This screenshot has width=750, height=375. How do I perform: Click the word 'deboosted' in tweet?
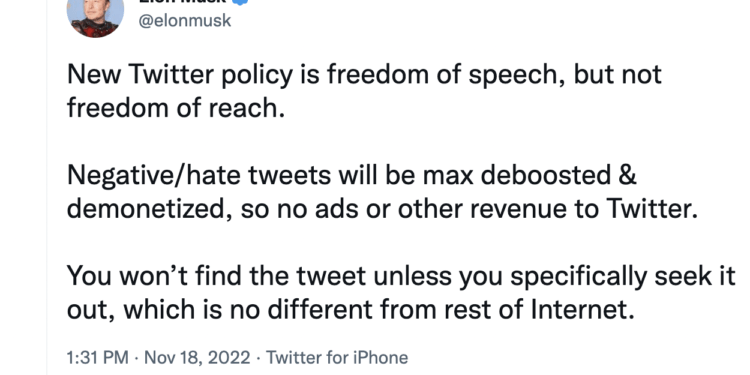click(x=546, y=176)
